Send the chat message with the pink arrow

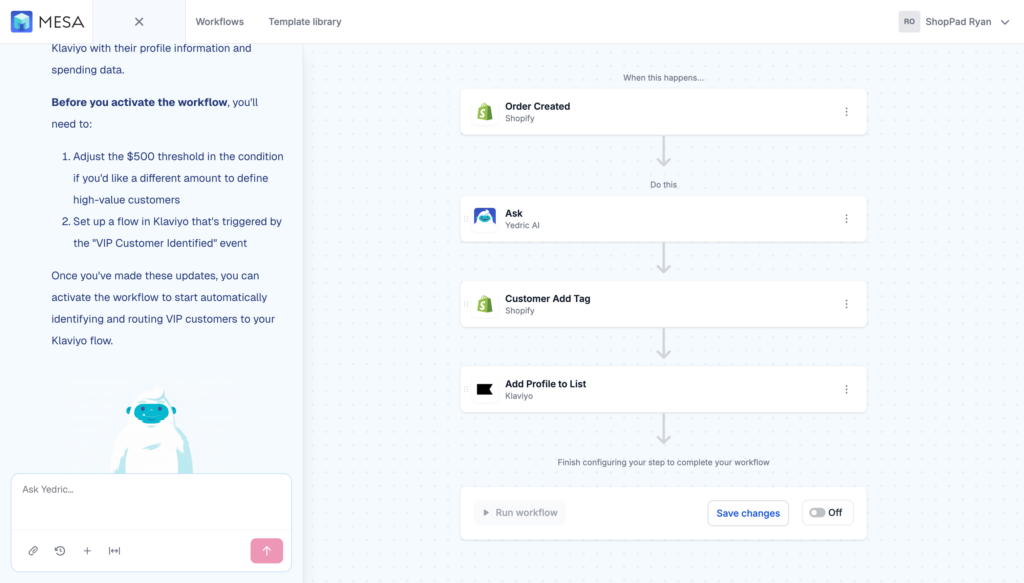(266, 550)
